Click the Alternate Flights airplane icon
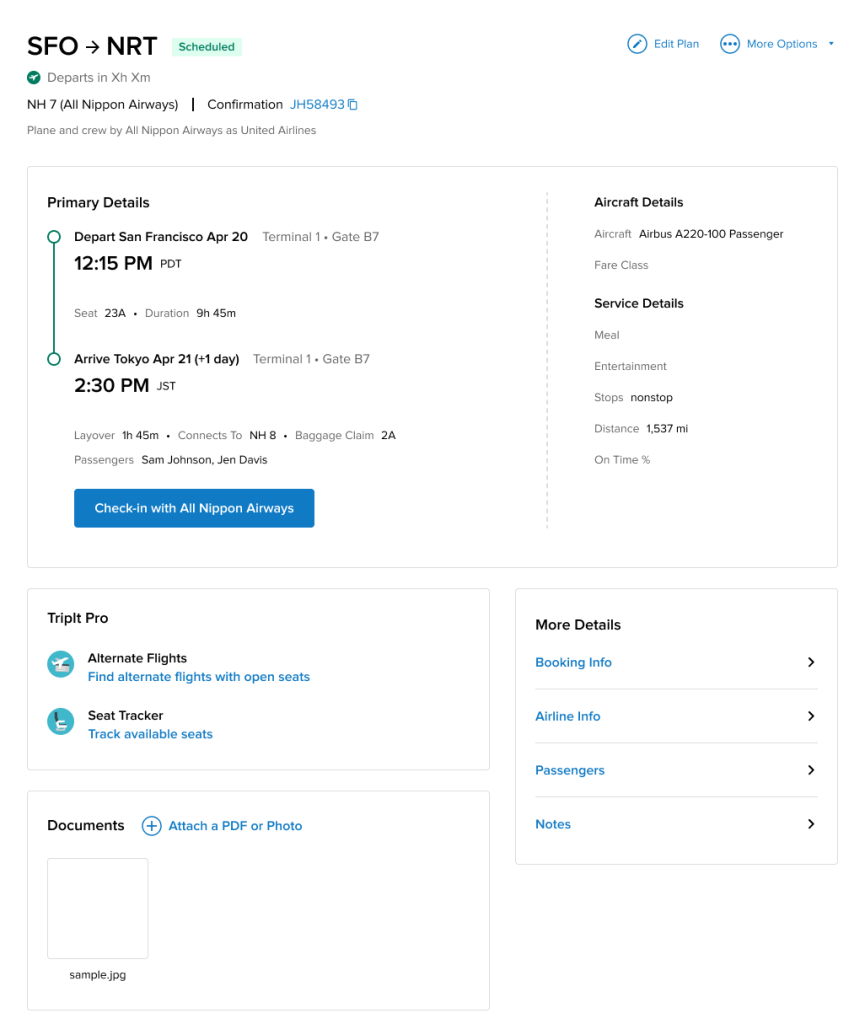 click(61, 664)
